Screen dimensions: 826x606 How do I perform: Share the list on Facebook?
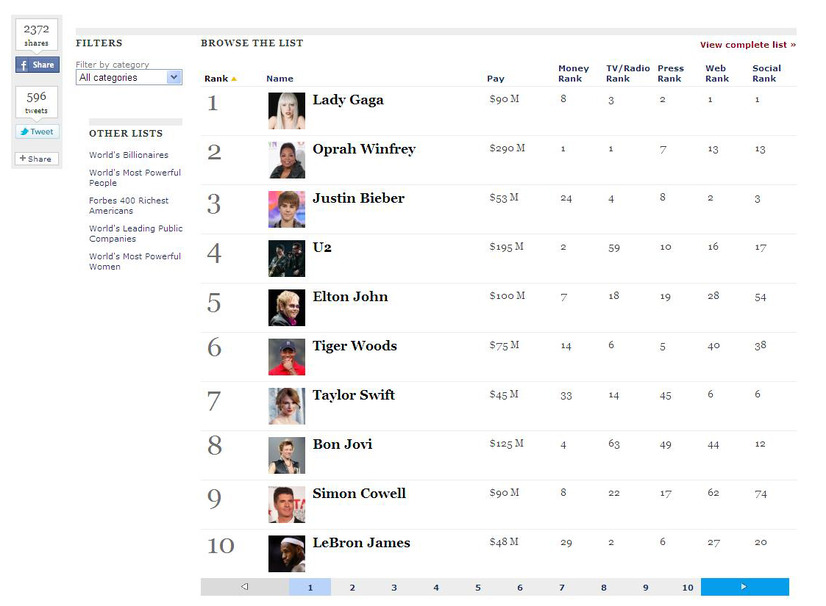(37, 65)
